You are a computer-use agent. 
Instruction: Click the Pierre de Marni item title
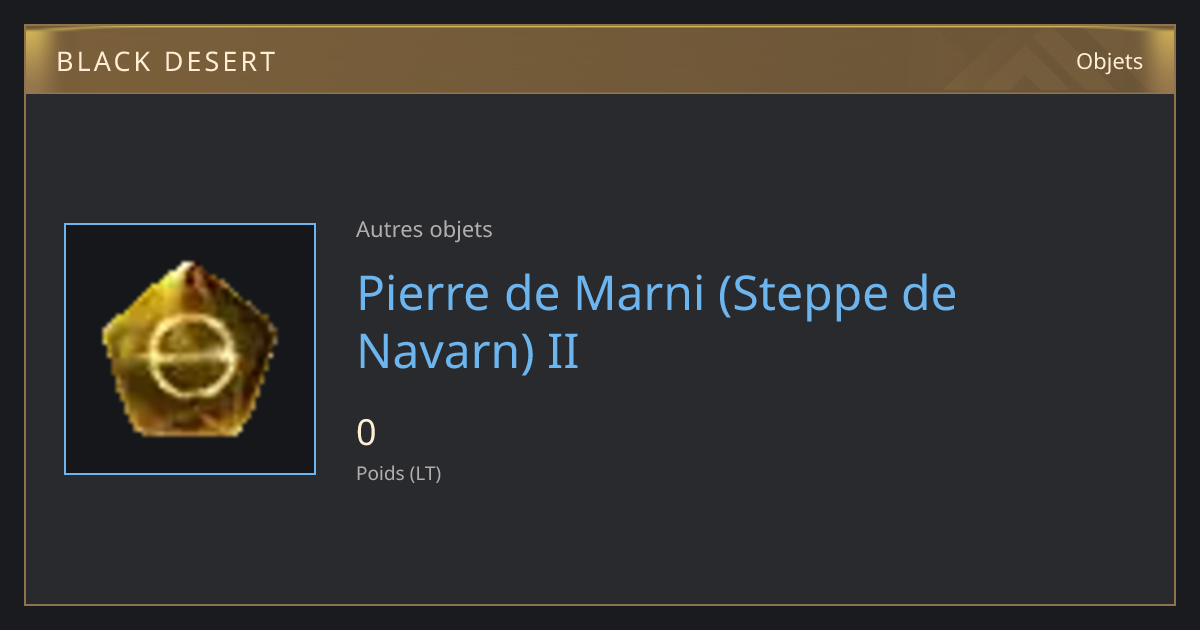pyautogui.click(x=656, y=322)
